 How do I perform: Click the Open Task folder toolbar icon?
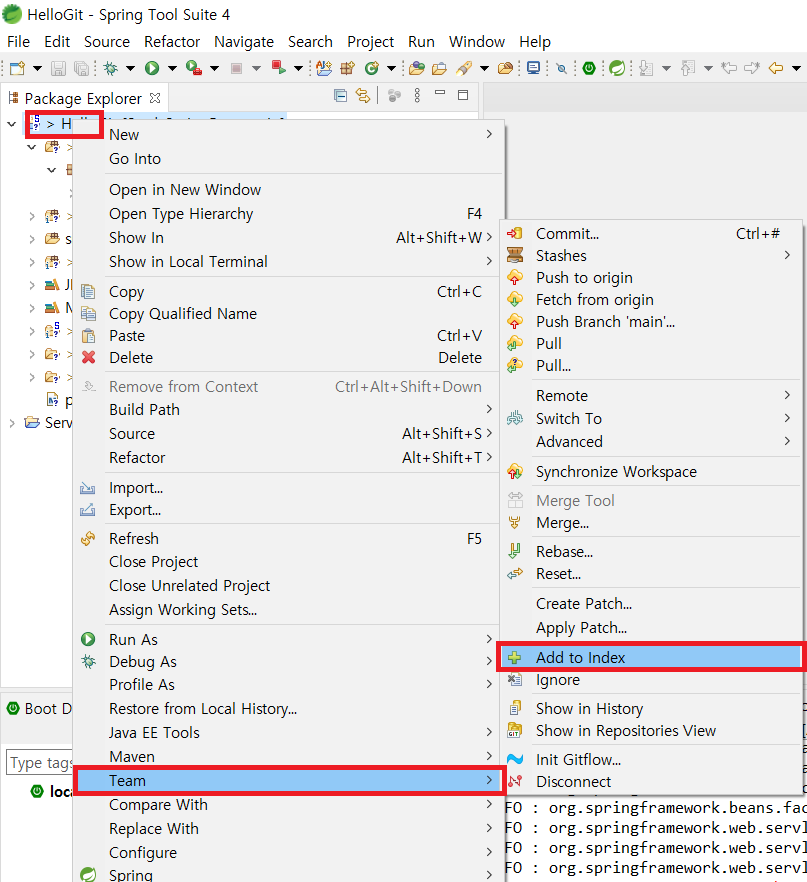(x=439, y=68)
